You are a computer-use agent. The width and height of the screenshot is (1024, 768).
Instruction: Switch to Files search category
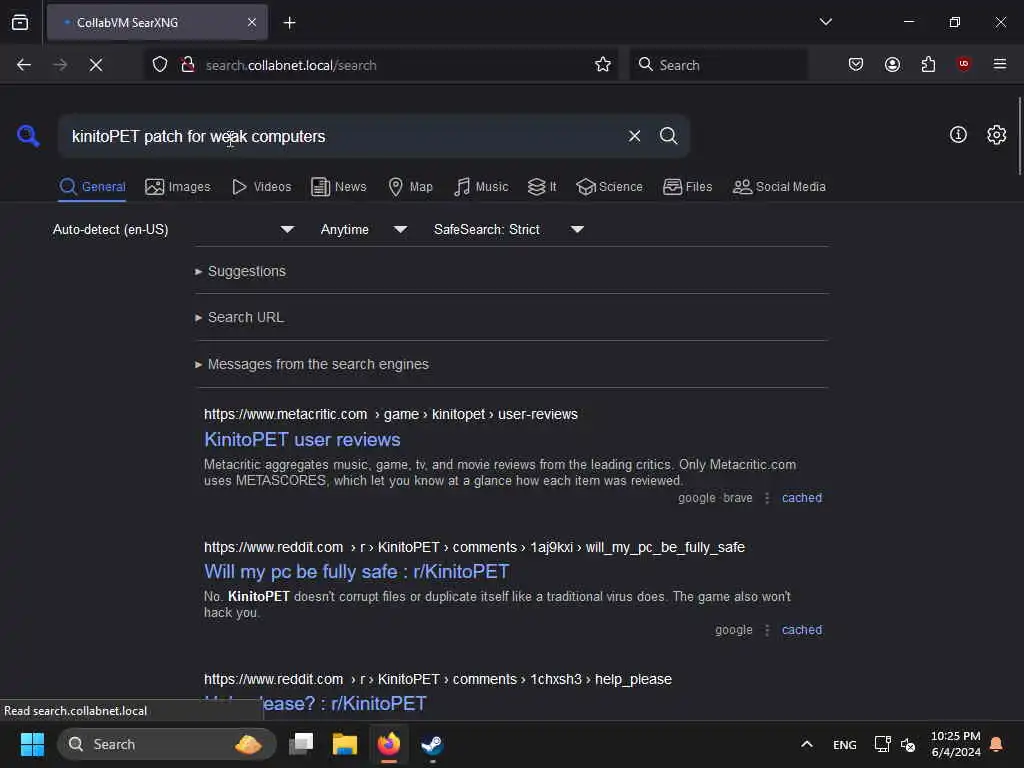coord(687,187)
